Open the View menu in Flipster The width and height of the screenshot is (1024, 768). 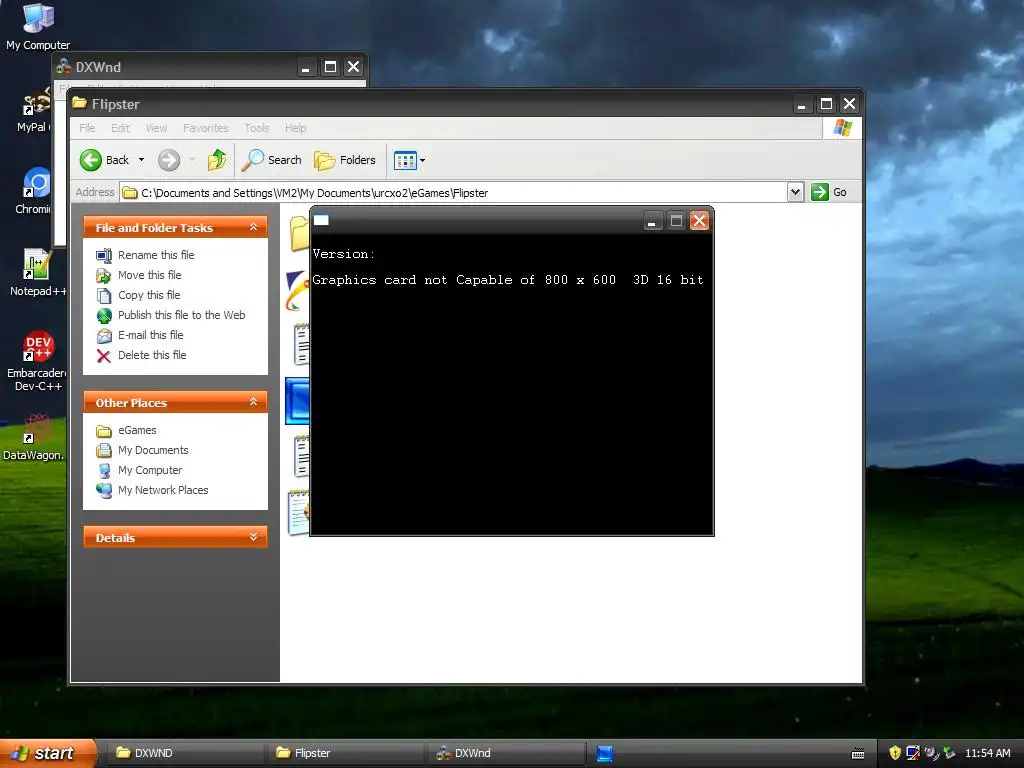[156, 128]
